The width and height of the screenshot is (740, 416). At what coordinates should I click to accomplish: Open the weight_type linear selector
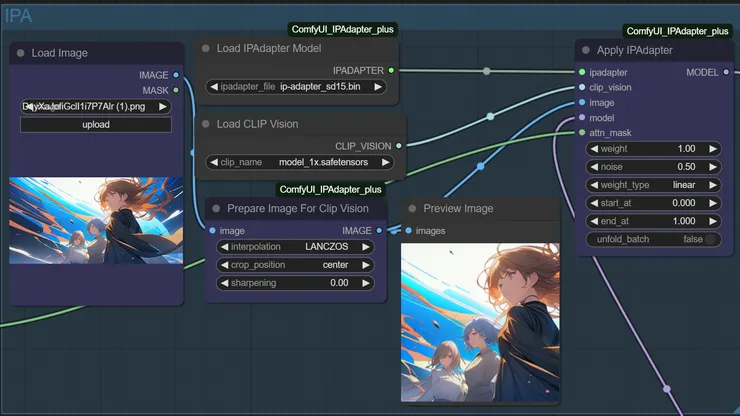[x=654, y=185]
